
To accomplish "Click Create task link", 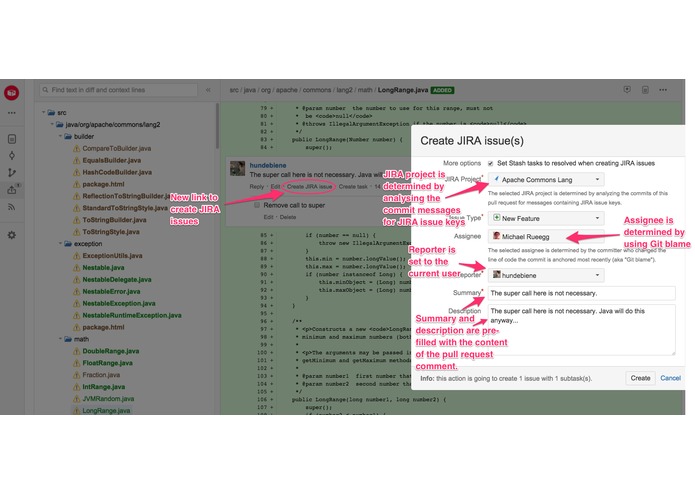I will point(353,187).
